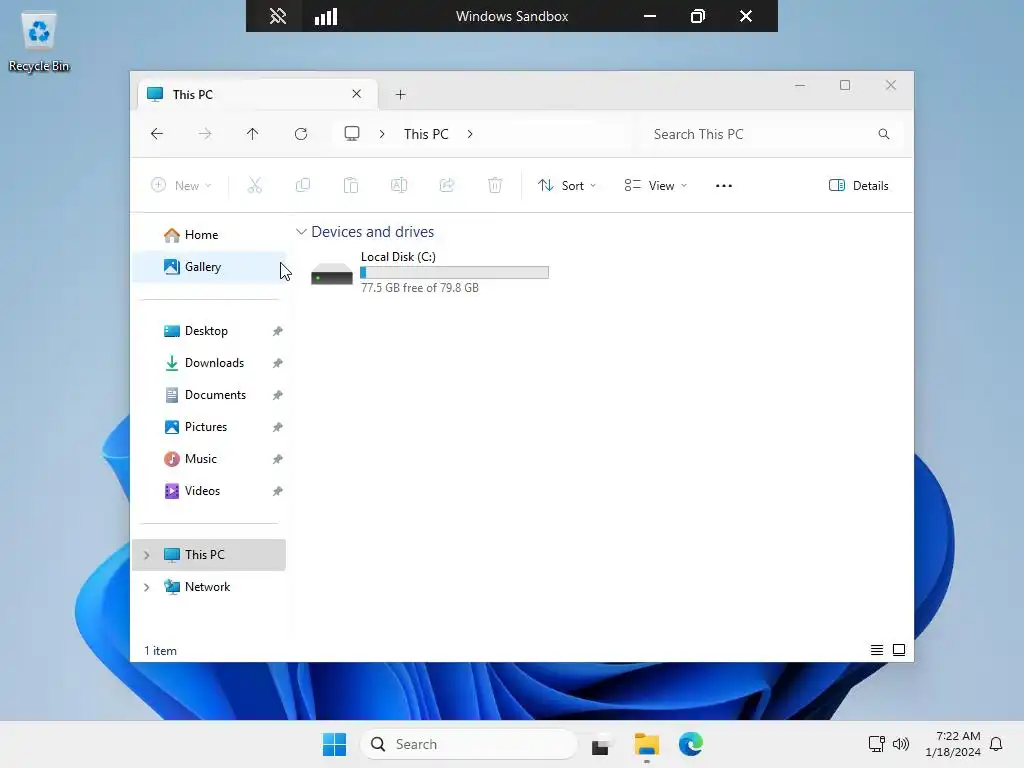Image resolution: width=1024 pixels, height=768 pixels.
Task: Click File Explorer taskbar icon
Action: (x=647, y=744)
